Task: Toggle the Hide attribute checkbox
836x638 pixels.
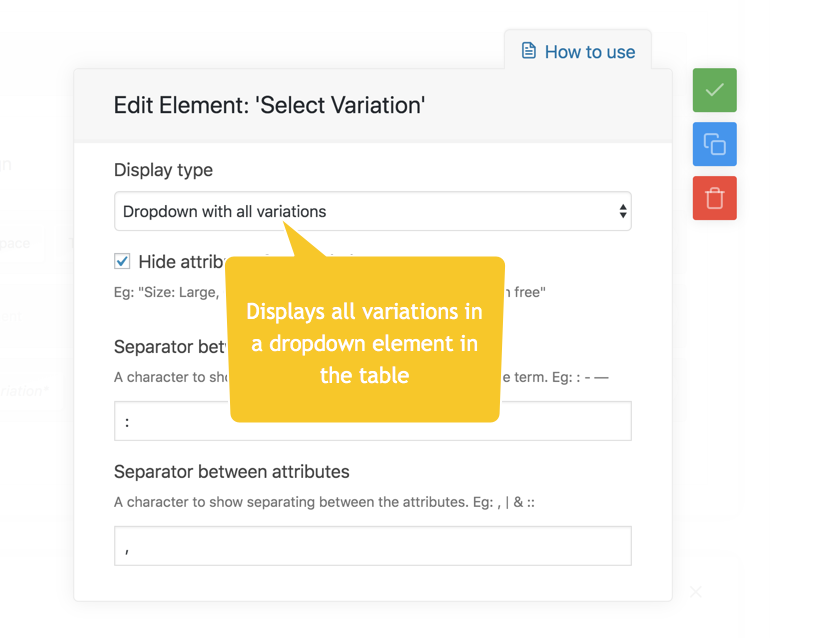Action: (122, 261)
